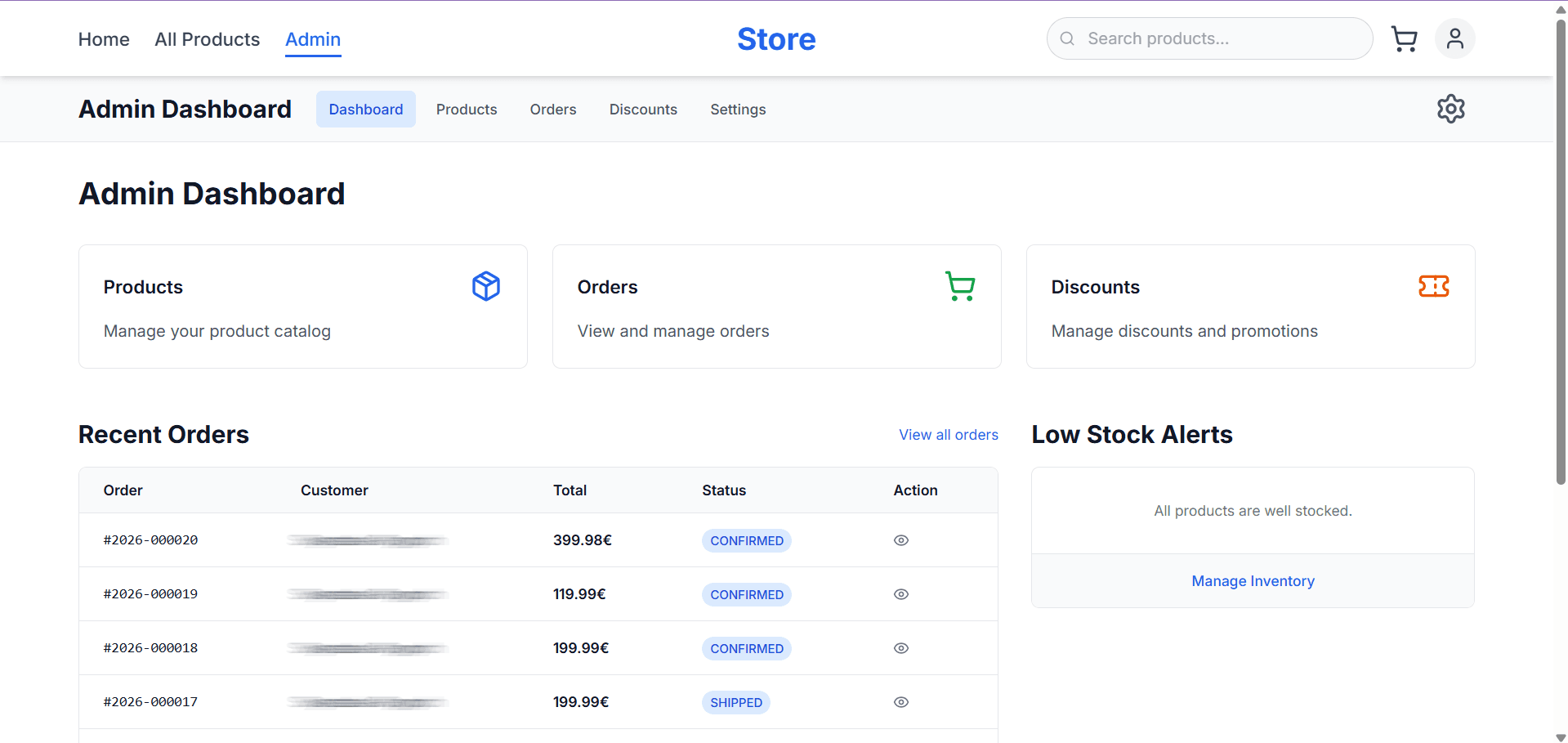
Task: View details of order #2026-000020 via eye icon
Action: [x=900, y=540]
